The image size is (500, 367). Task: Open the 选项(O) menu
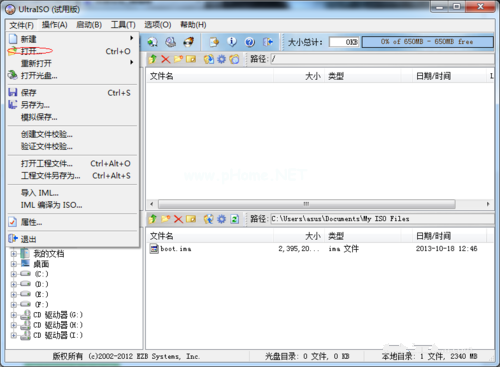click(158, 25)
